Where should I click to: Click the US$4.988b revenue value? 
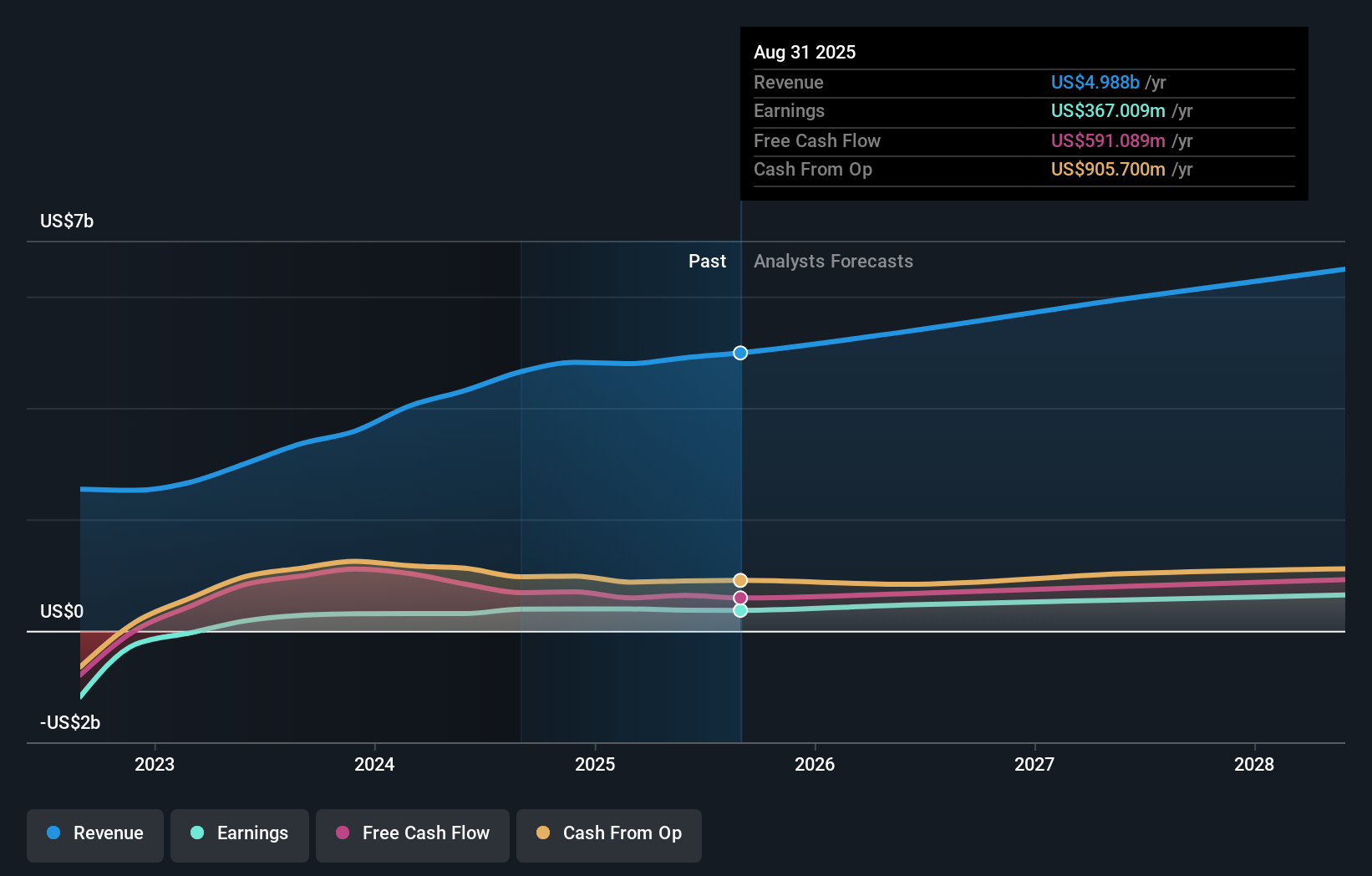coord(1095,83)
